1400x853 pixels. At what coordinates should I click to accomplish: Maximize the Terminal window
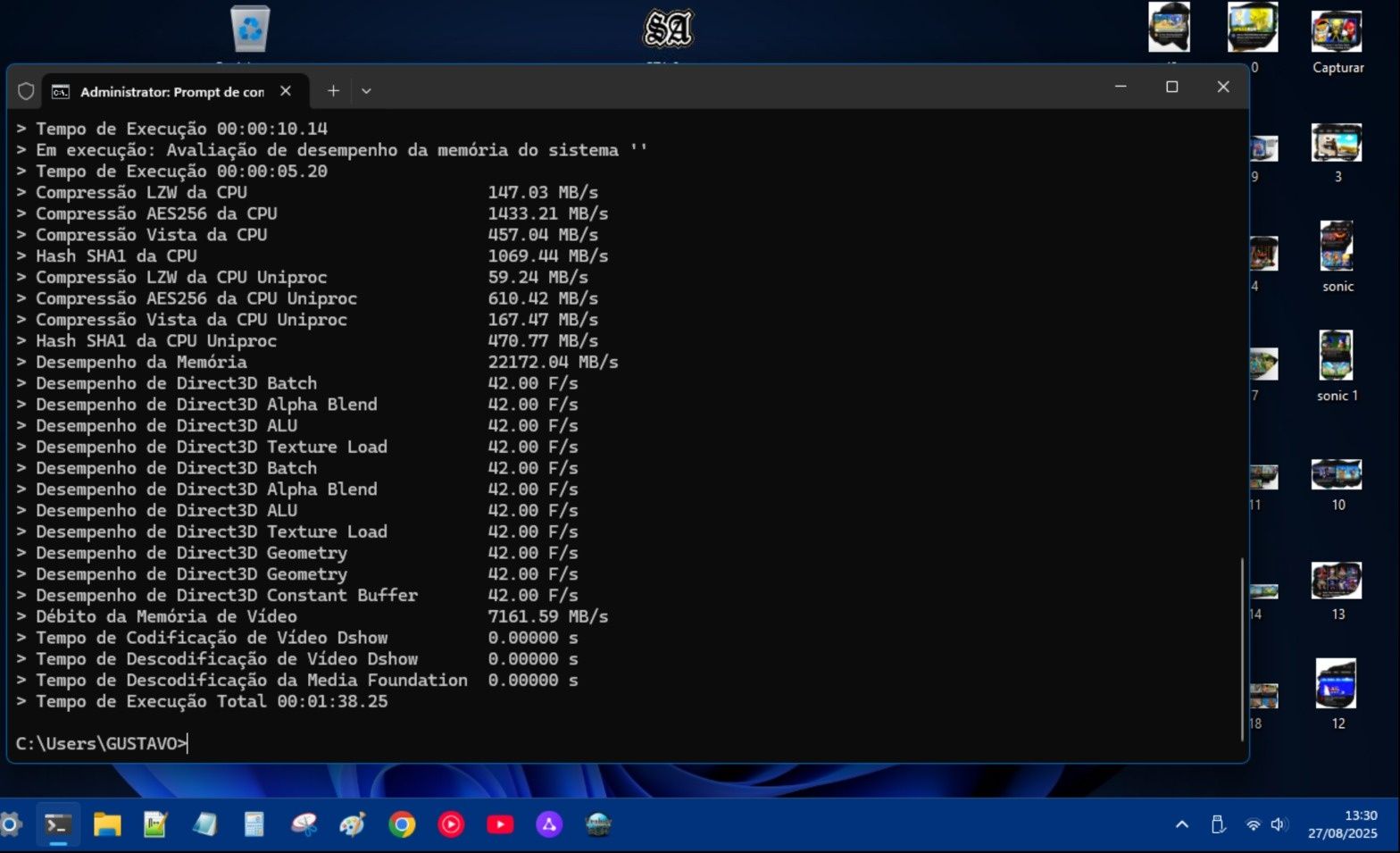point(1172,87)
